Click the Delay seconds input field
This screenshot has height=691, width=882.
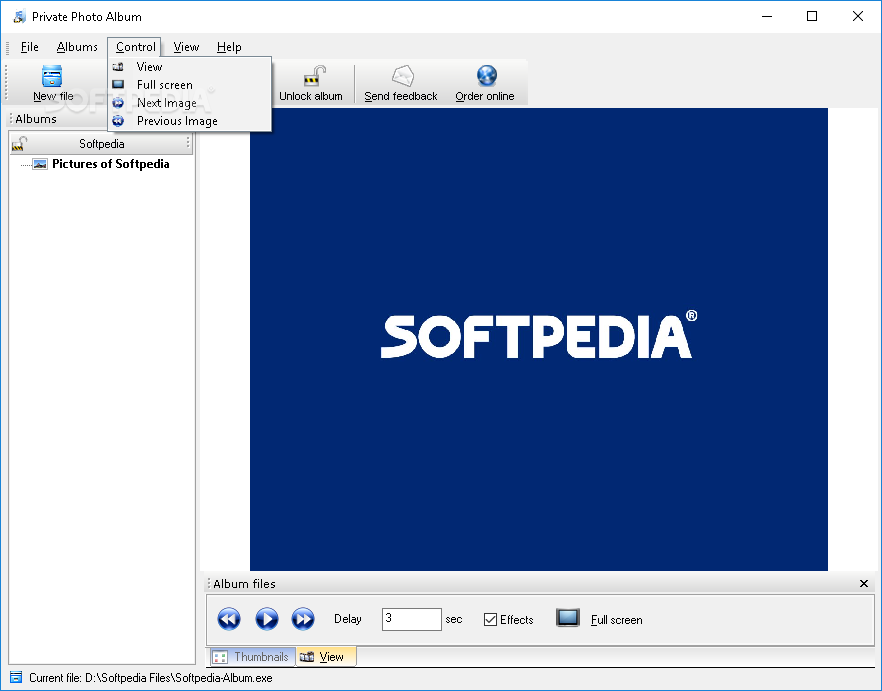pos(411,619)
